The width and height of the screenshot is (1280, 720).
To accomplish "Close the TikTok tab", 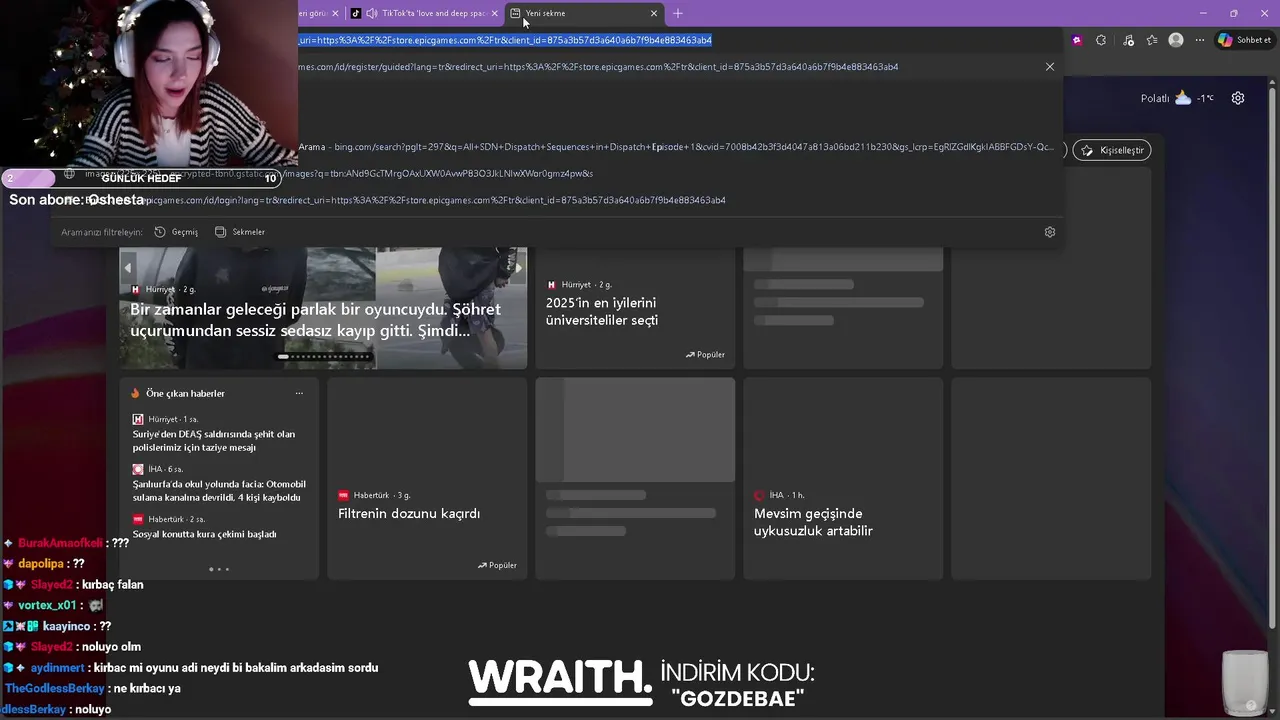I will pos(494,13).
